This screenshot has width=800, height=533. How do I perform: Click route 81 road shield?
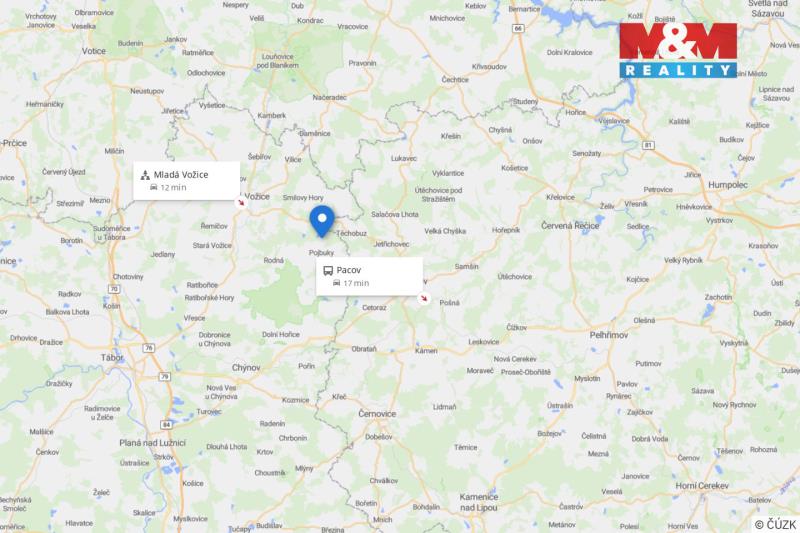click(x=648, y=145)
